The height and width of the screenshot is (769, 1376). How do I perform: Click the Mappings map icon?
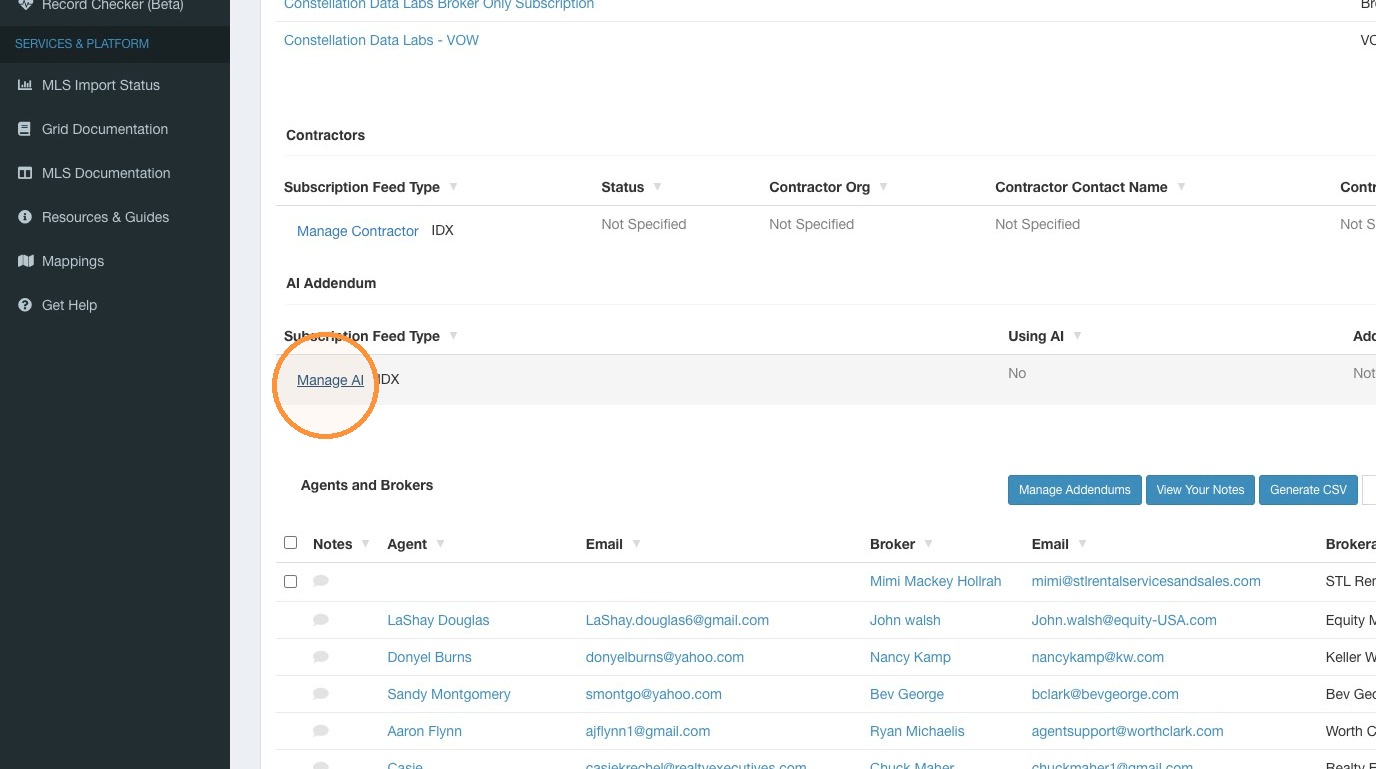tap(25, 261)
